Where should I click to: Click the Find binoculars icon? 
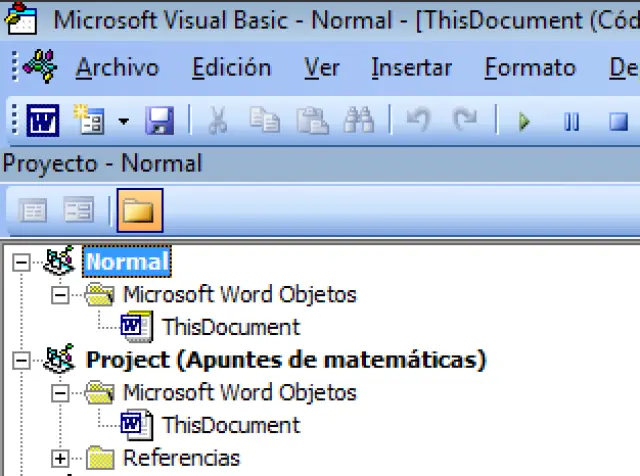pos(357,122)
